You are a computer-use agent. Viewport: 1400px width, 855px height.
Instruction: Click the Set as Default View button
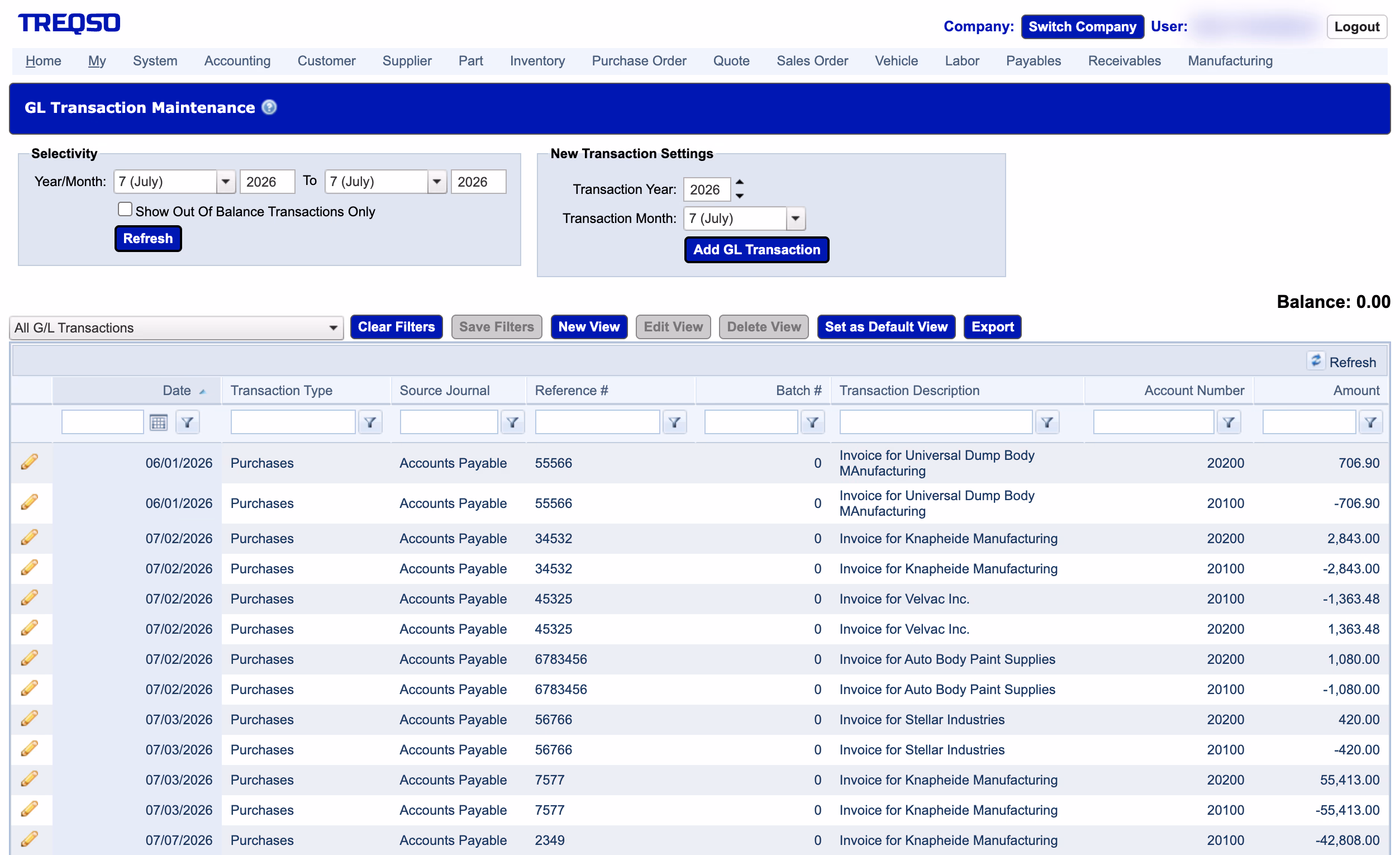pos(886,327)
